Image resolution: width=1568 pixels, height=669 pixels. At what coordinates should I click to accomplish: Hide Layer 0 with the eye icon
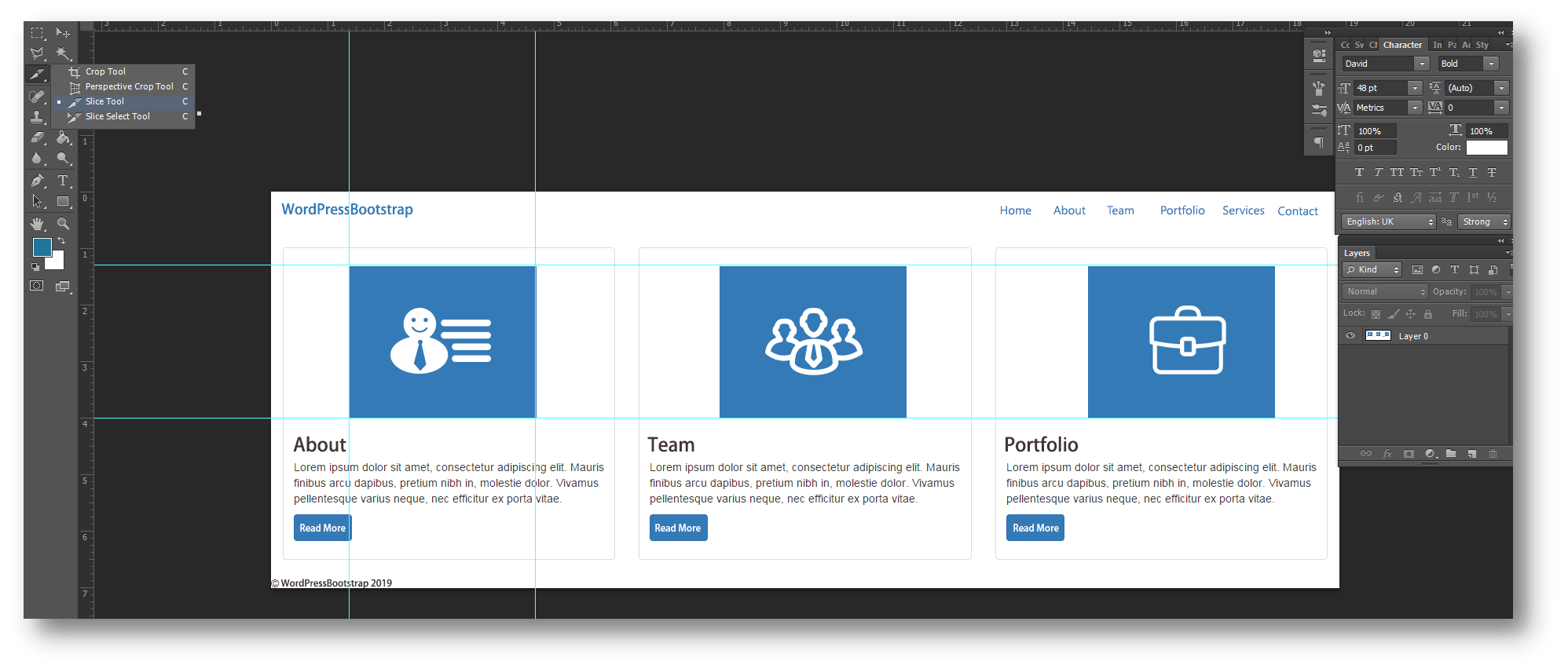pyautogui.click(x=1350, y=335)
